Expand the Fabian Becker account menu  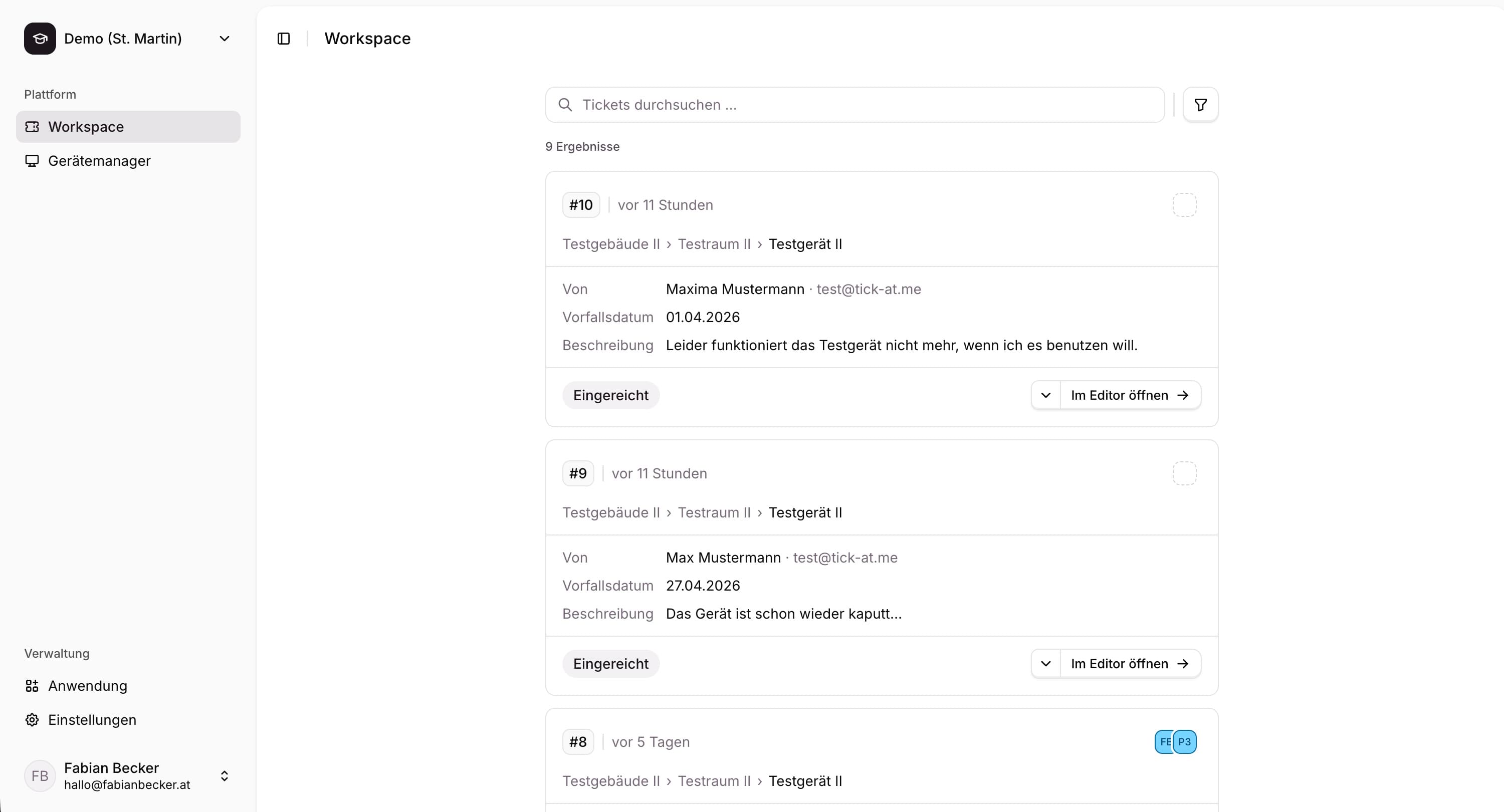pos(224,776)
